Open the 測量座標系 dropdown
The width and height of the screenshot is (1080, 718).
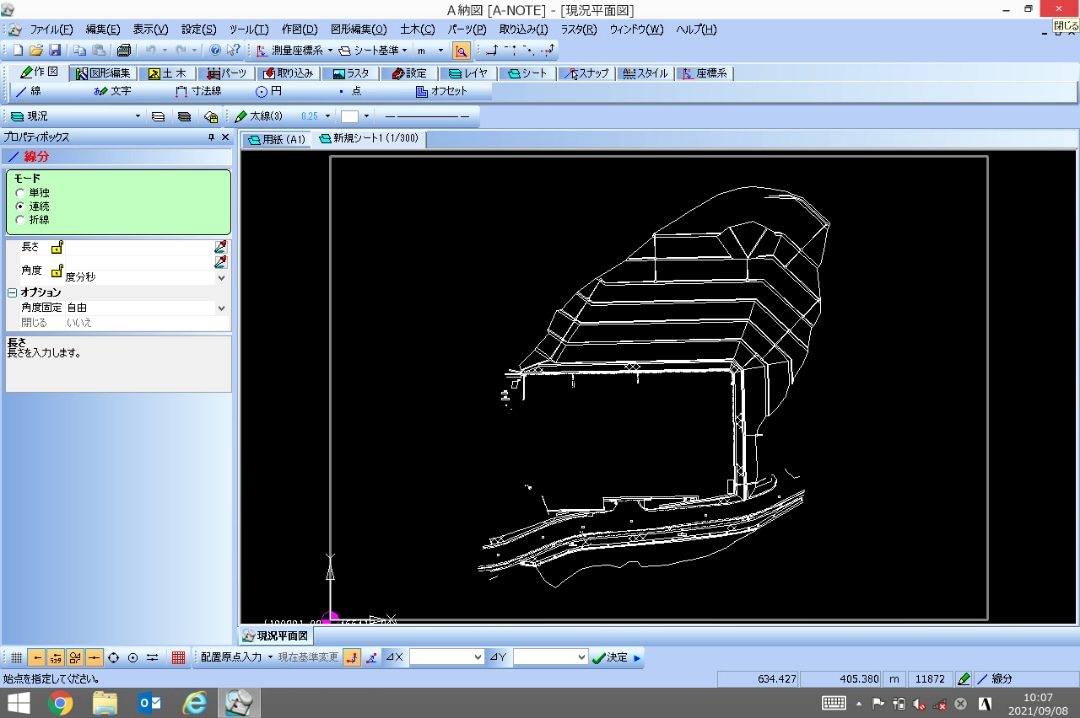[x=330, y=50]
